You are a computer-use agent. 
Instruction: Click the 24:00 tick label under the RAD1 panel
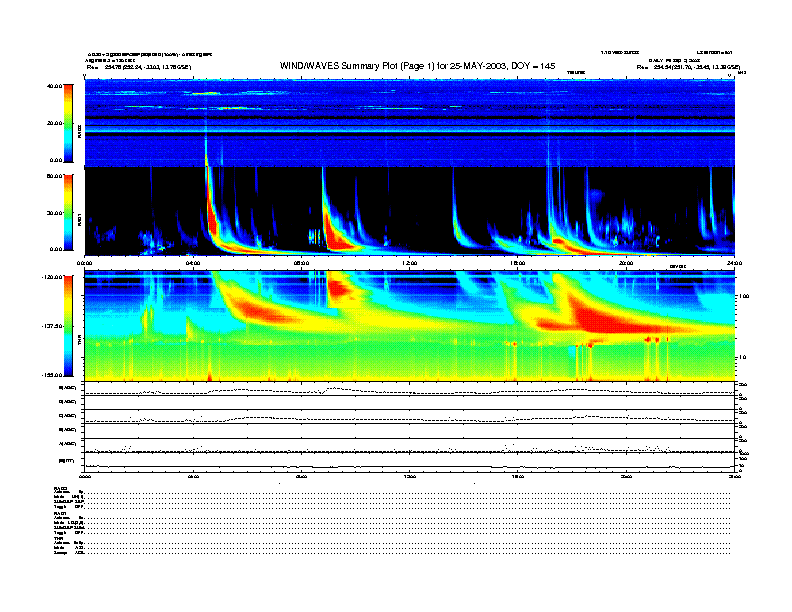click(734, 263)
